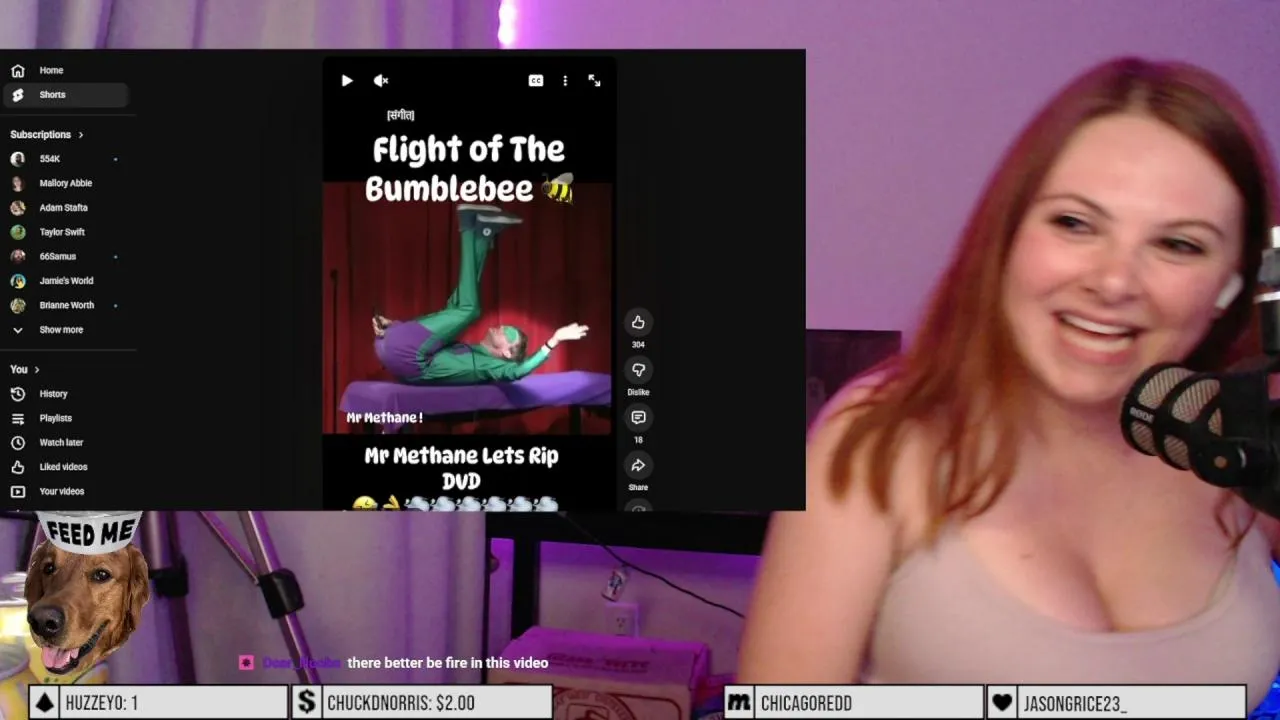Screen dimensions: 1280x720
Task: Click the m icon beside CHICAGOREDD
Action: pos(739,703)
